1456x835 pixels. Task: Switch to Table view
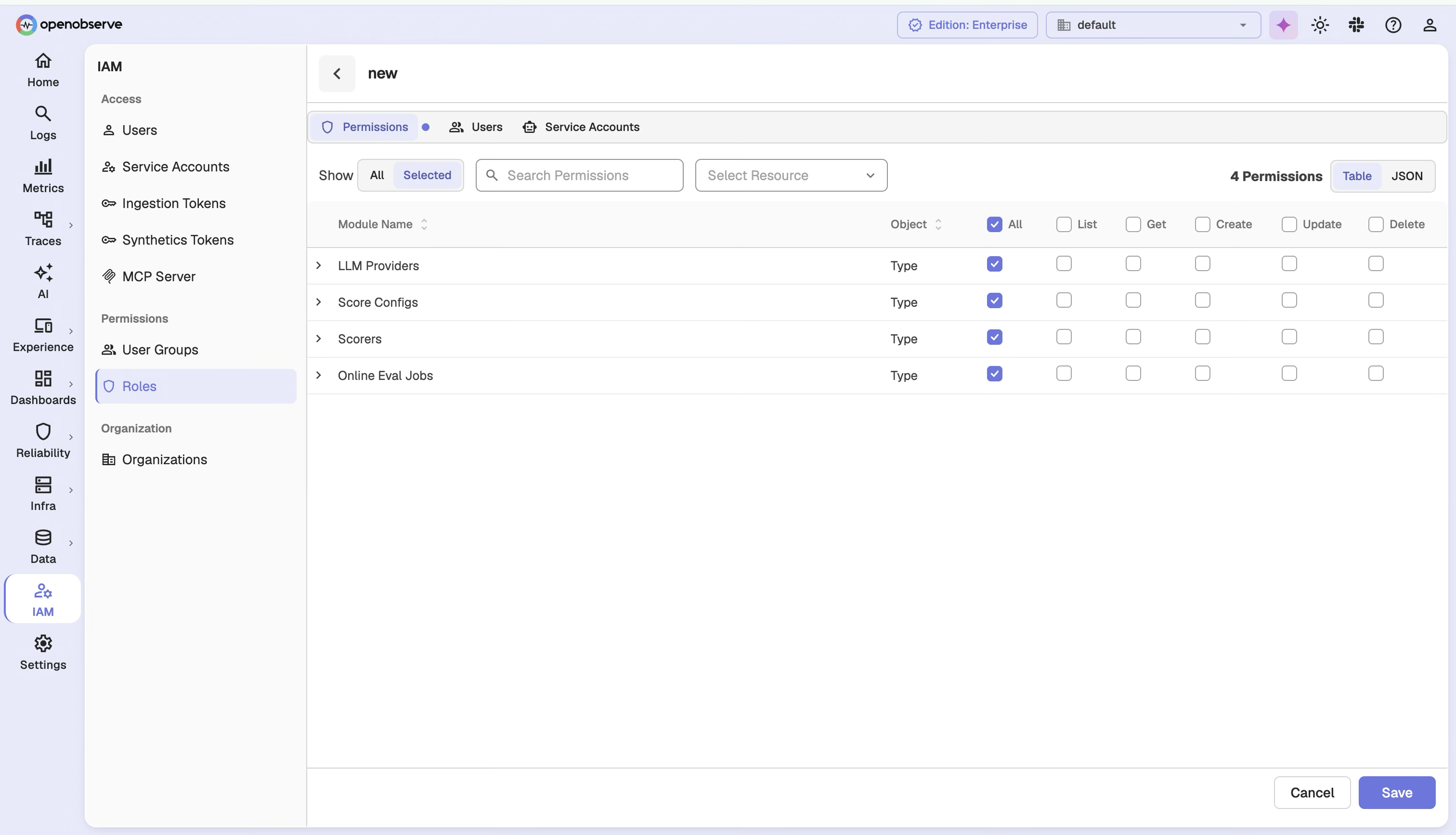click(1357, 176)
